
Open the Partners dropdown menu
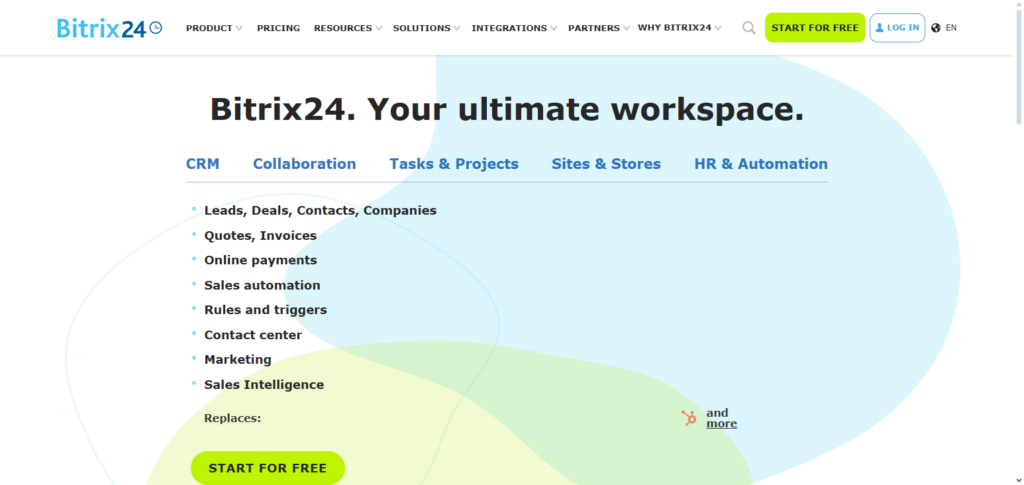pyautogui.click(x=598, y=28)
